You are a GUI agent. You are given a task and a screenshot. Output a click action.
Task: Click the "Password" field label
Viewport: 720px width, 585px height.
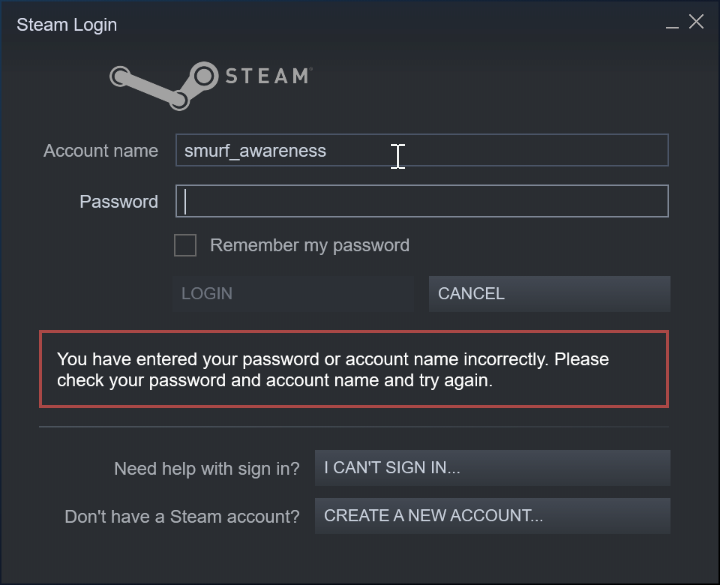118,201
